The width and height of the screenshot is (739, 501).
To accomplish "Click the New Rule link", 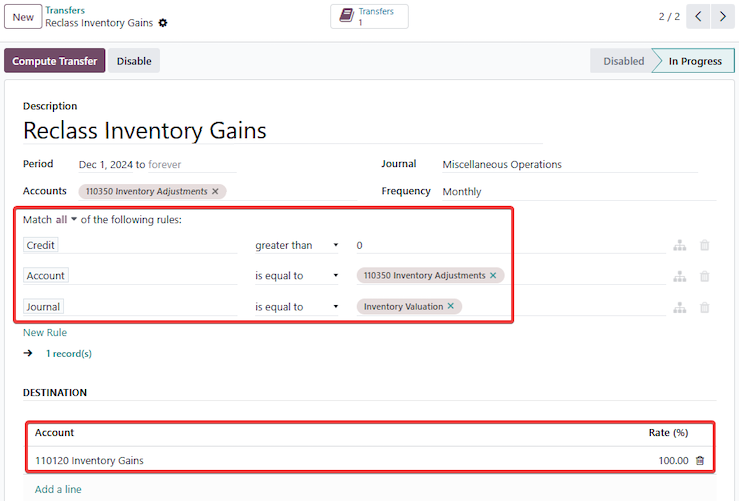I will pos(45,332).
